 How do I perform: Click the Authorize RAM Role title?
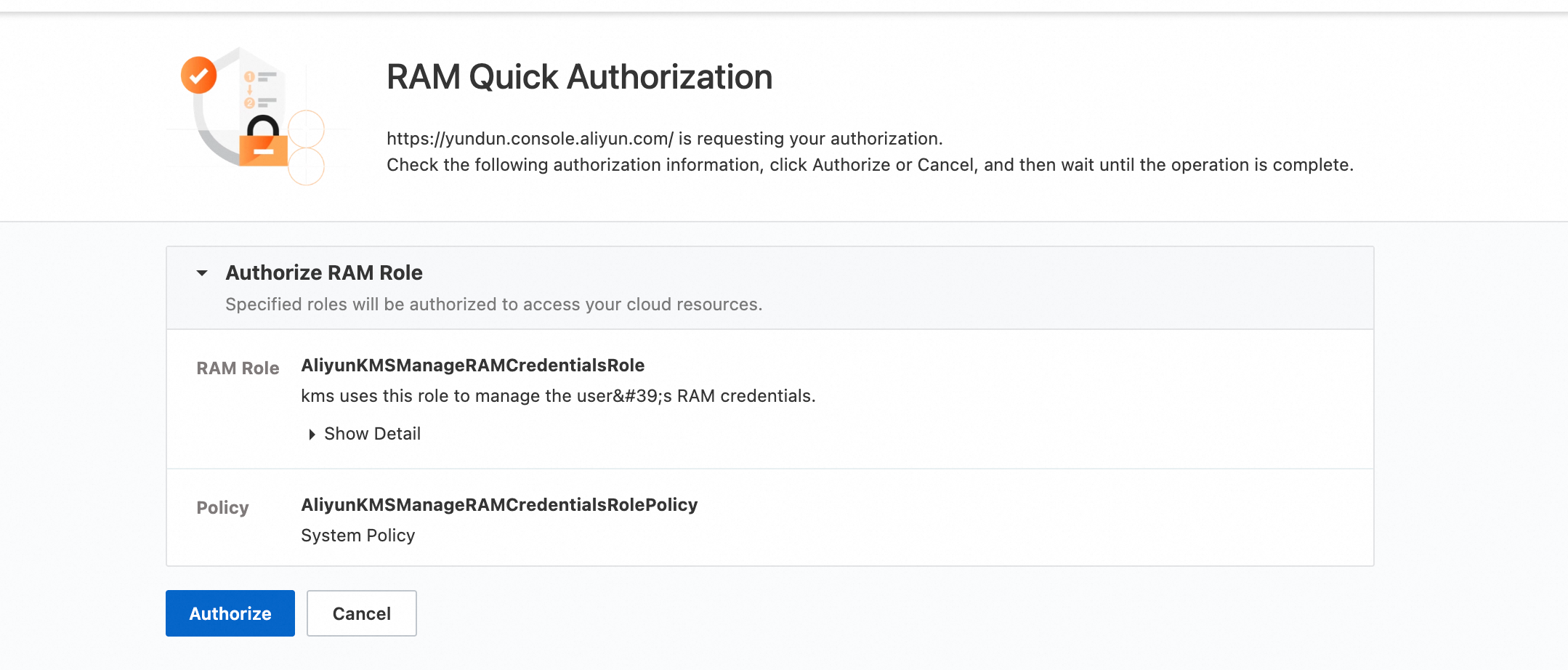[324, 273]
